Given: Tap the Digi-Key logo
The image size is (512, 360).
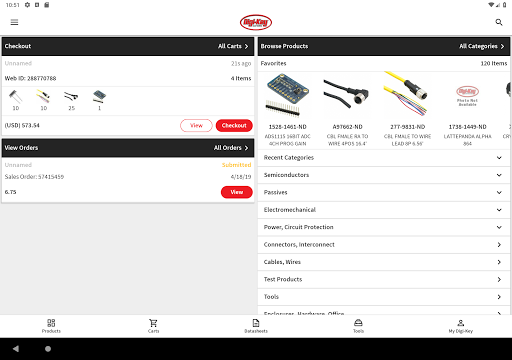Looking at the screenshot, I should click(x=256, y=22).
